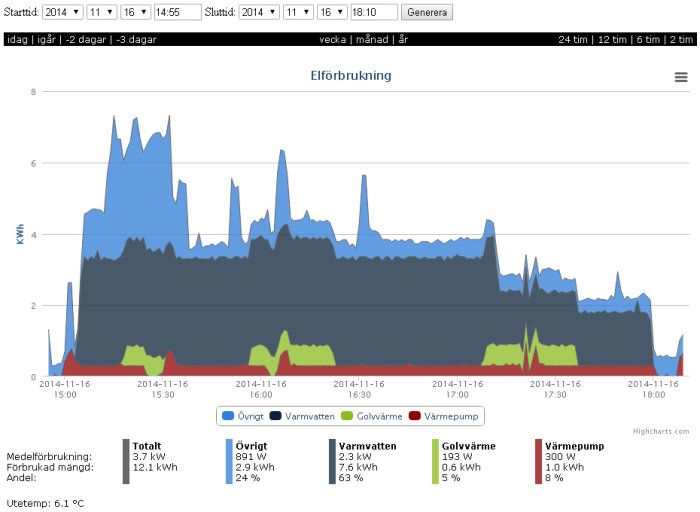The height and width of the screenshot is (512, 700).
Task: Open the Highcharts chart context menu icon
Action: pos(680,77)
